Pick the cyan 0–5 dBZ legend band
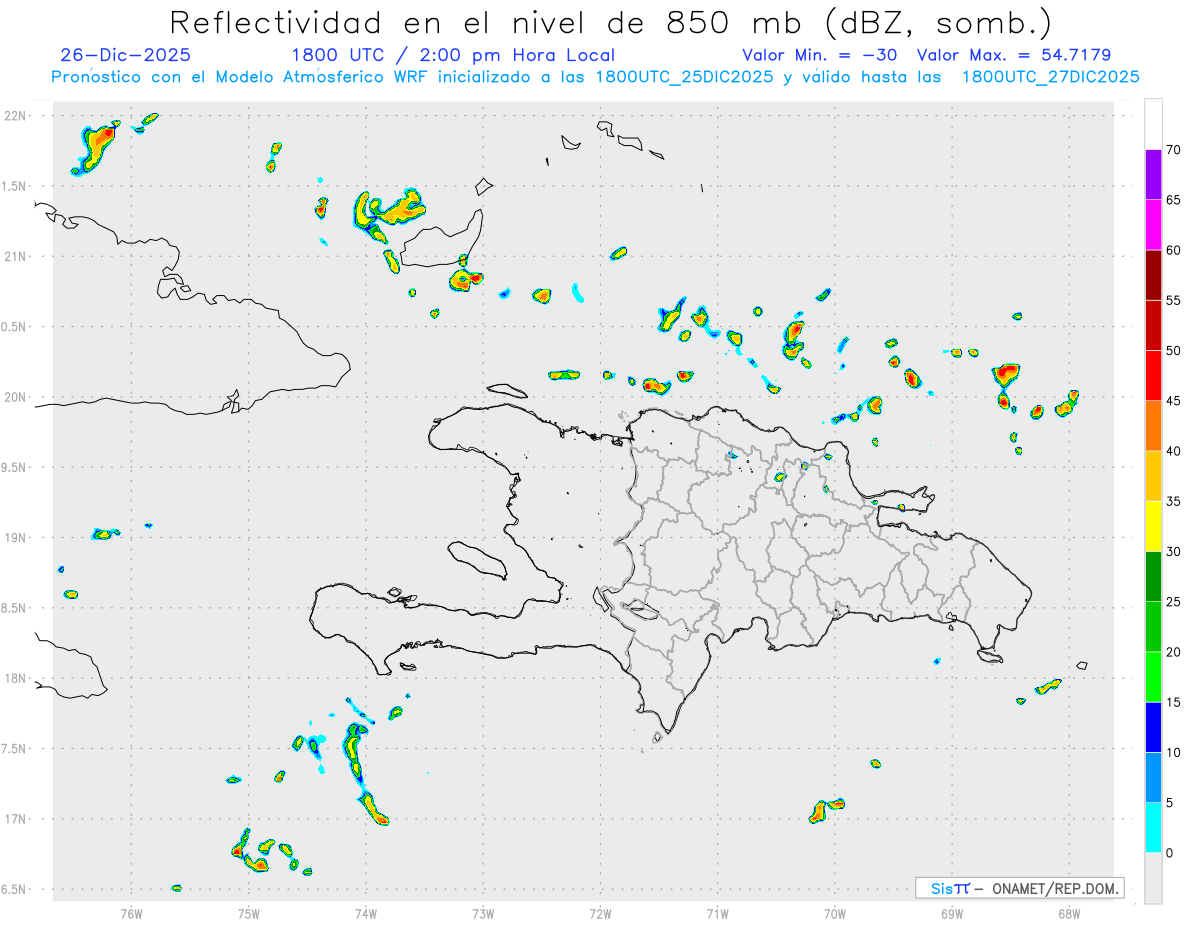The height and width of the screenshot is (927, 1200). click(1153, 827)
